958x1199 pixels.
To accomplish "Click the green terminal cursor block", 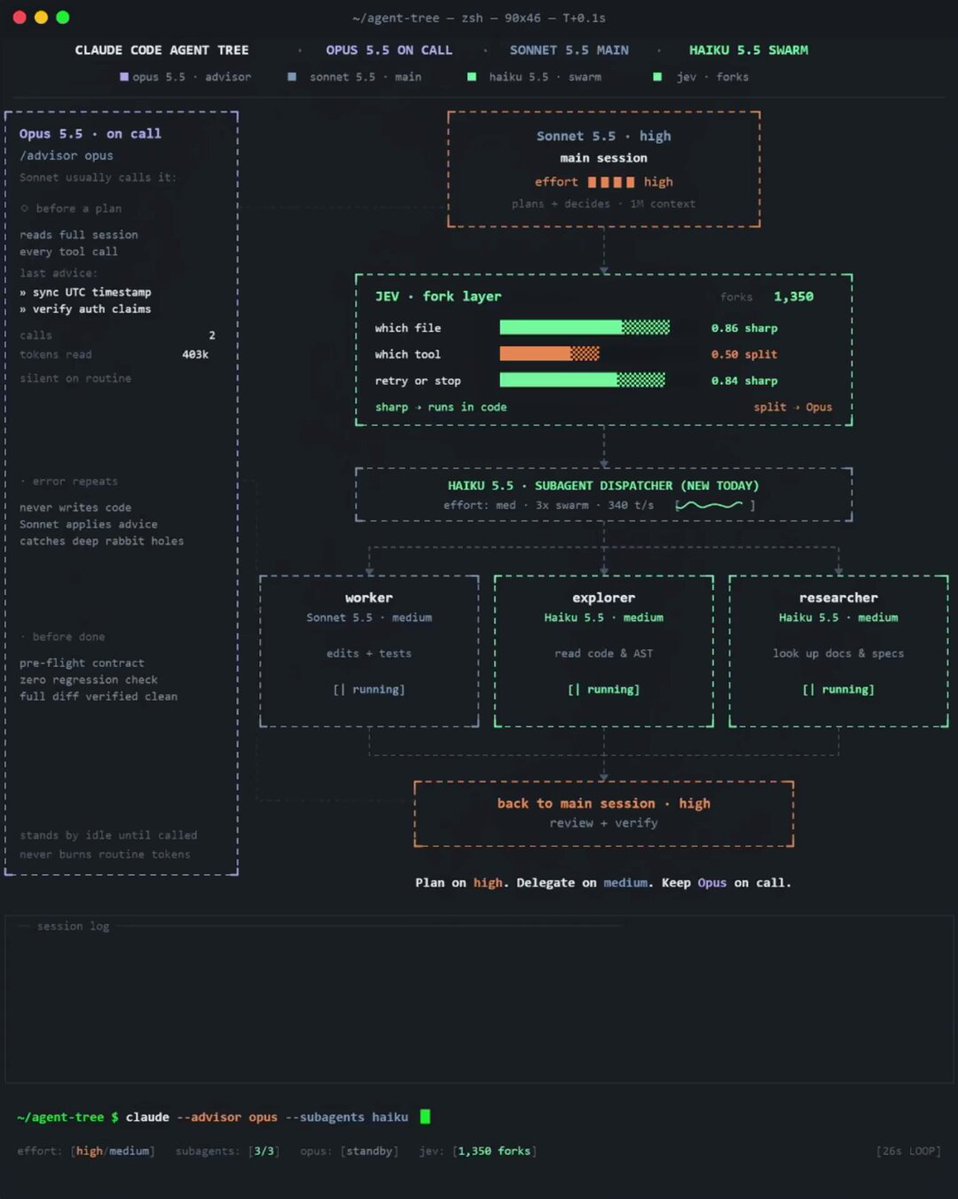I will click(x=425, y=1116).
